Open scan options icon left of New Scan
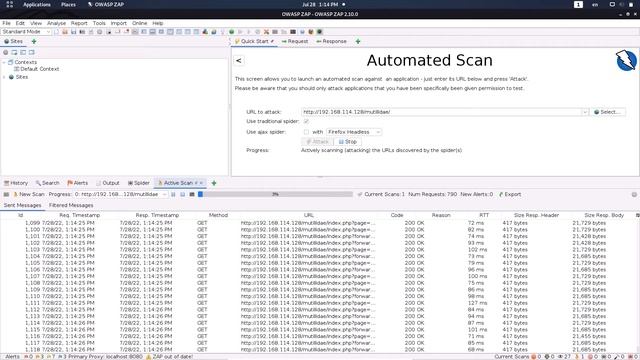Image resolution: width=640 pixels, height=360 pixels. tap(6, 194)
